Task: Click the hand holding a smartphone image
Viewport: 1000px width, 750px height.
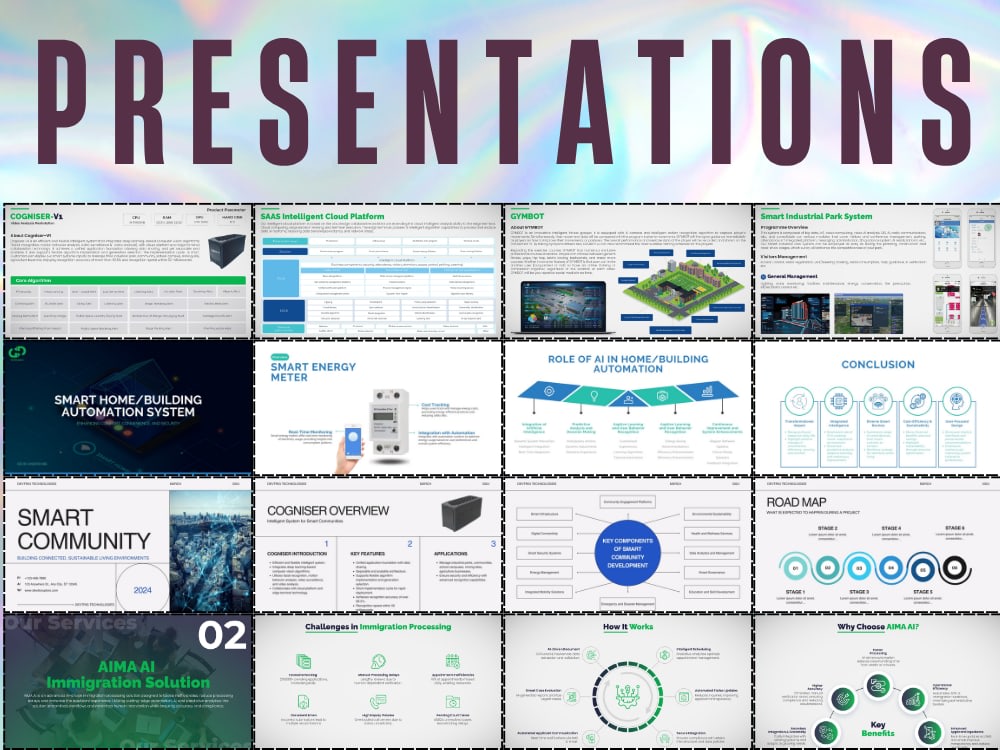Action: click(x=350, y=449)
